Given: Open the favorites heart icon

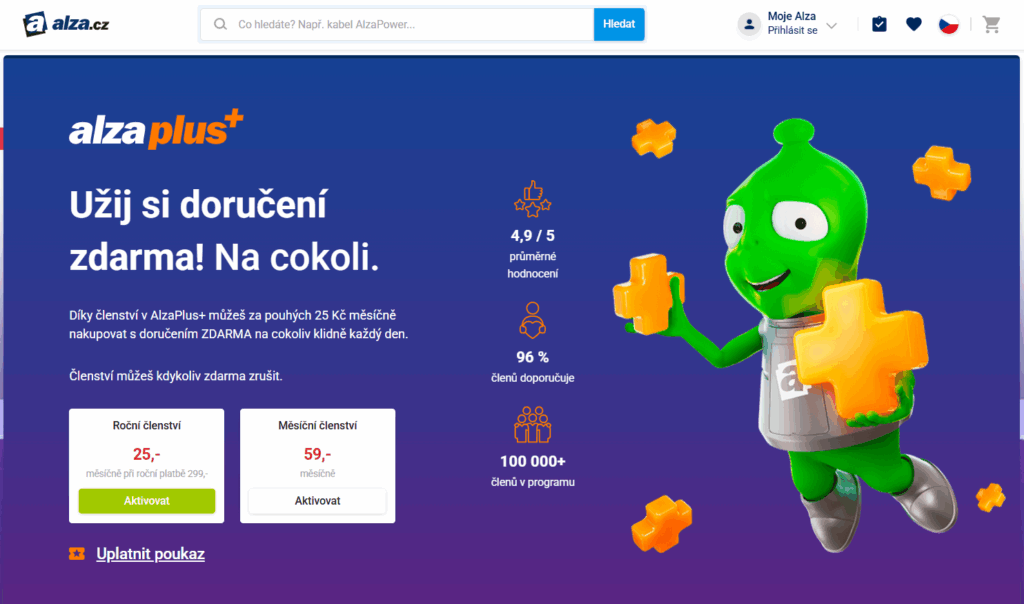Looking at the screenshot, I should point(914,24).
